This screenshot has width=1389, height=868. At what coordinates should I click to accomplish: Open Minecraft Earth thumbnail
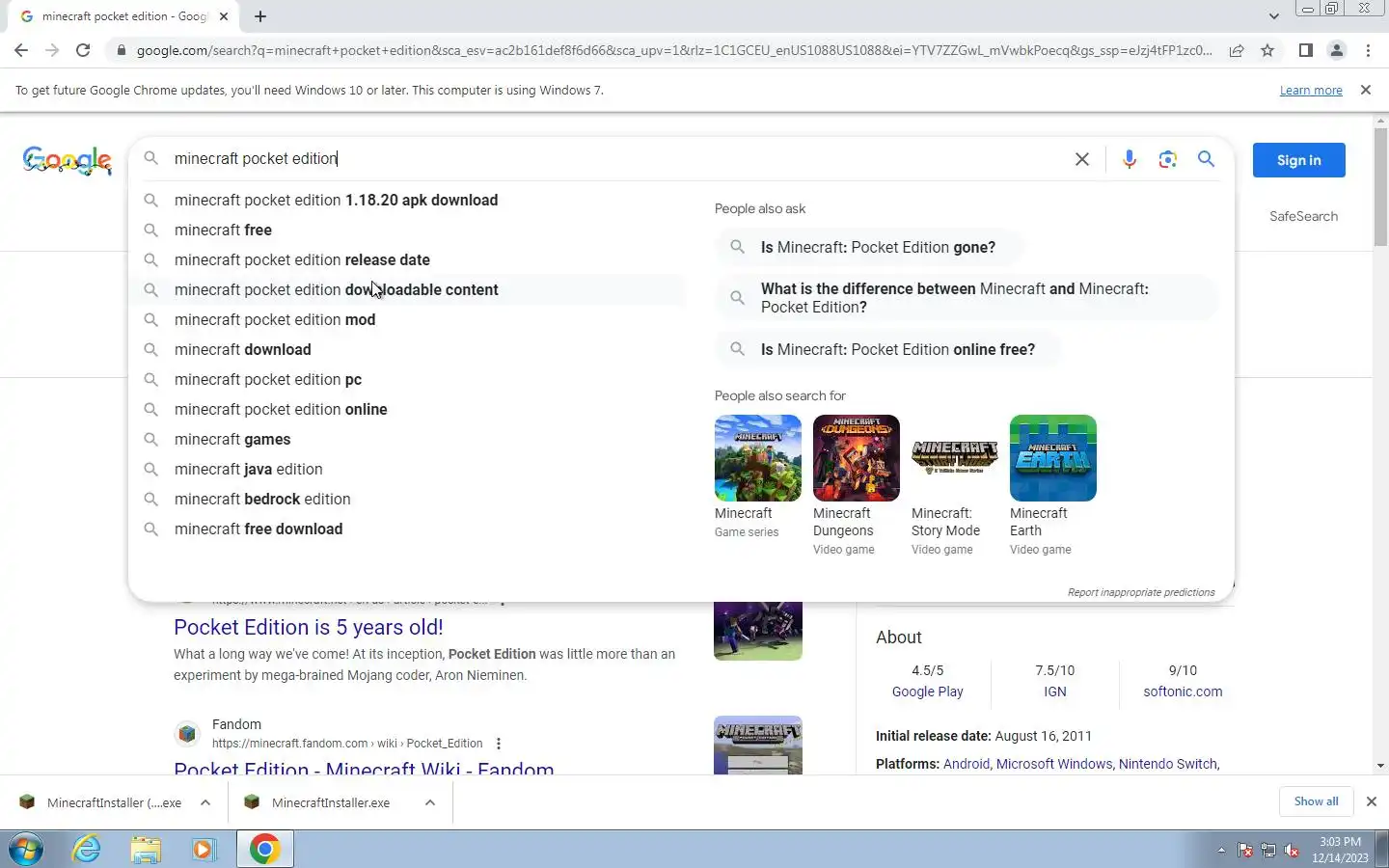pos(1052,458)
